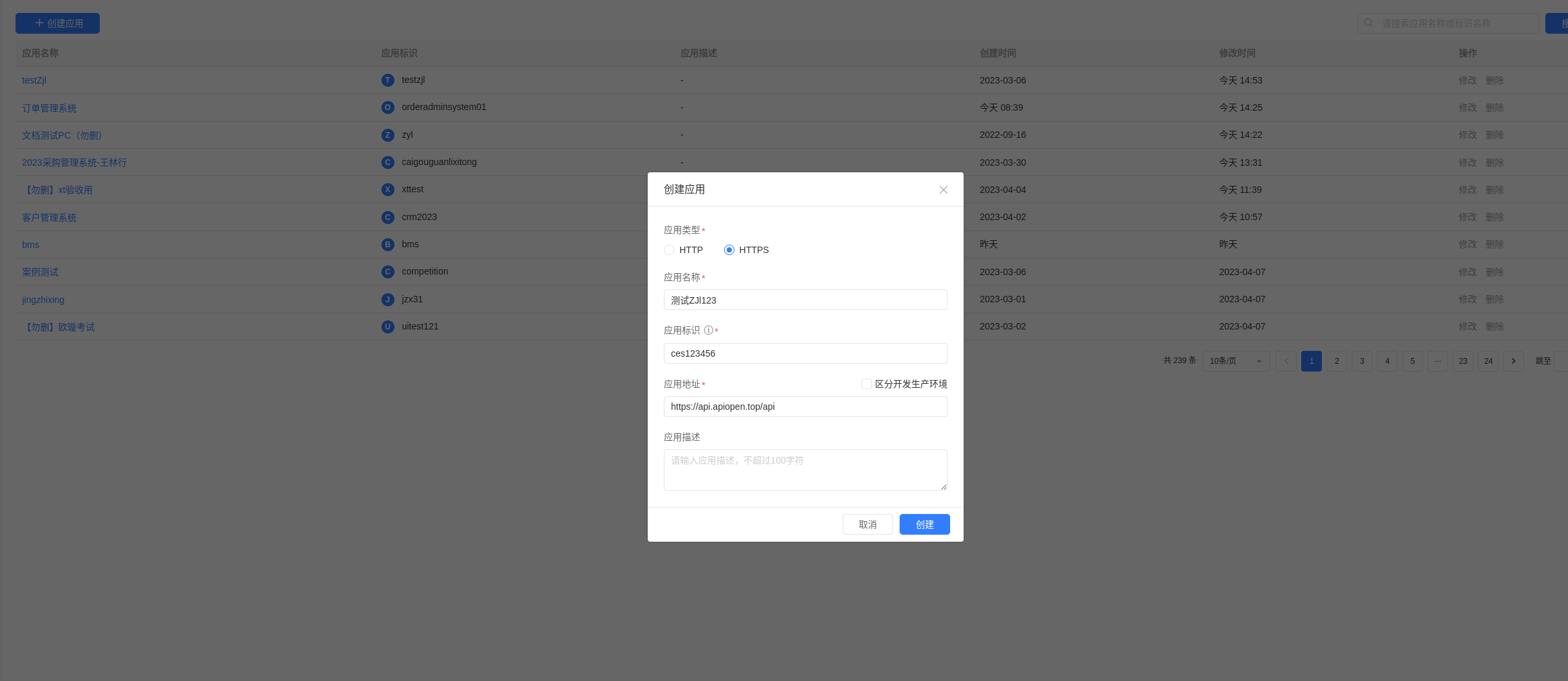Image resolution: width=1568 pixels, height=681 pixels.
Task: Go to page 4
Action: tap(1387, 361)
